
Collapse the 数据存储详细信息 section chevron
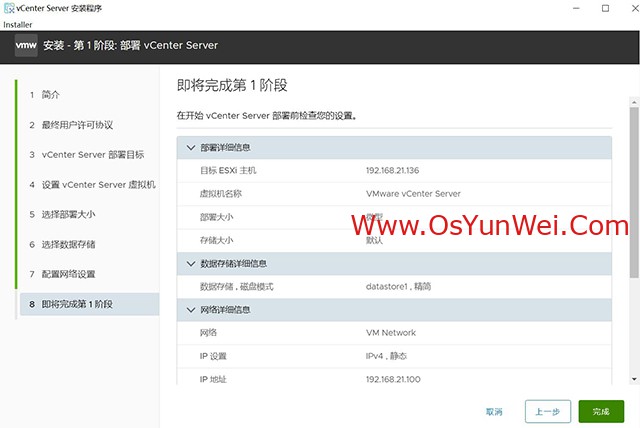click(191, 264)
